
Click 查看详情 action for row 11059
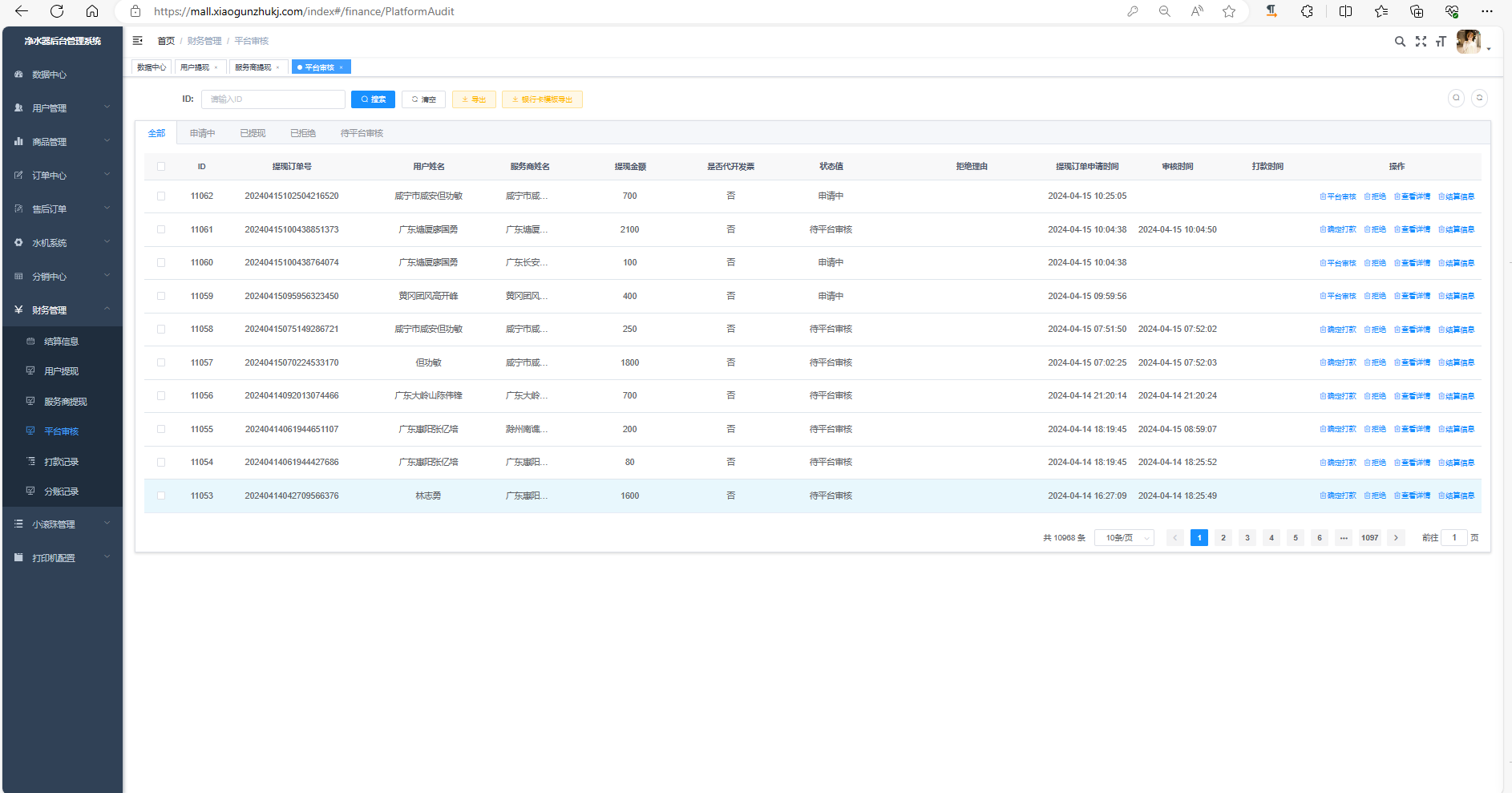(x=1412, y=296)
